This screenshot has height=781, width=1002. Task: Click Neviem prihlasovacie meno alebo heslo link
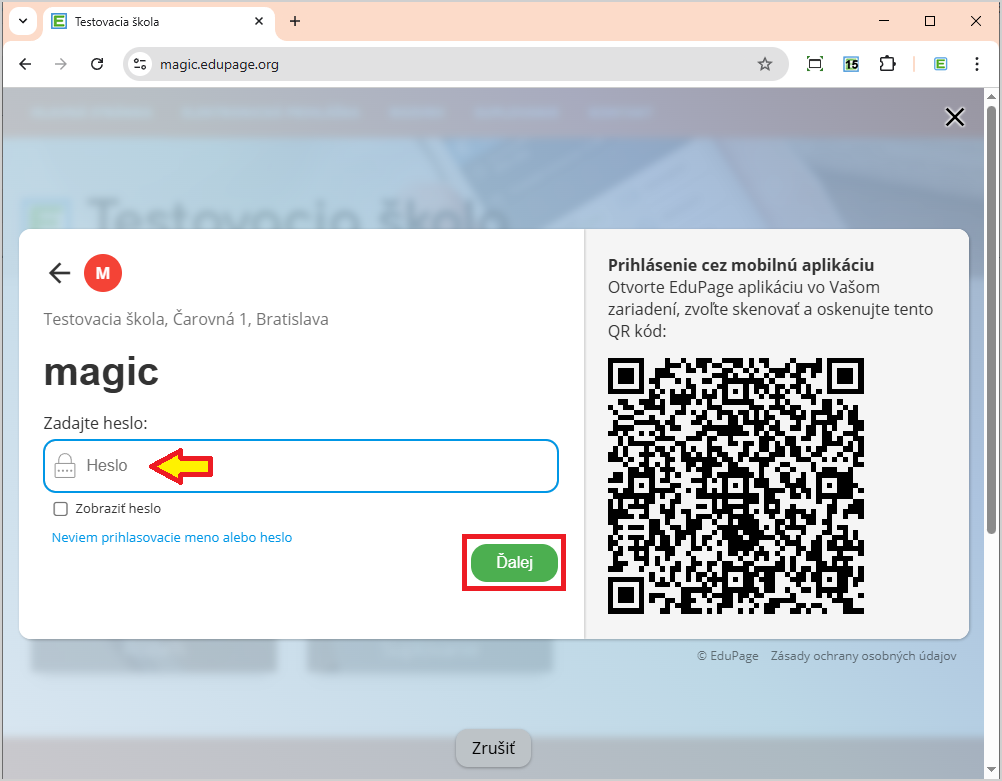[172, 538]
